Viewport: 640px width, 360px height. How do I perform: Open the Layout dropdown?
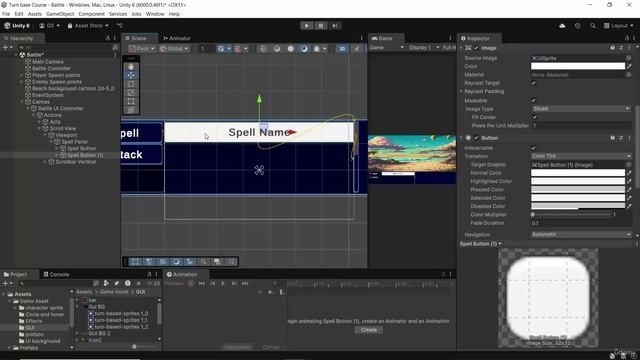[x=619, y=26]
